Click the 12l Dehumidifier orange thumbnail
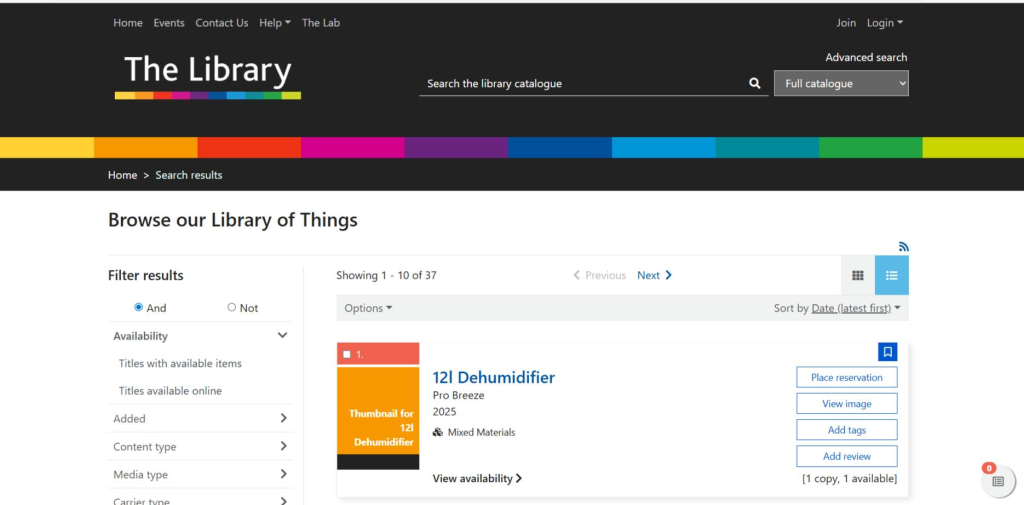 378,418
